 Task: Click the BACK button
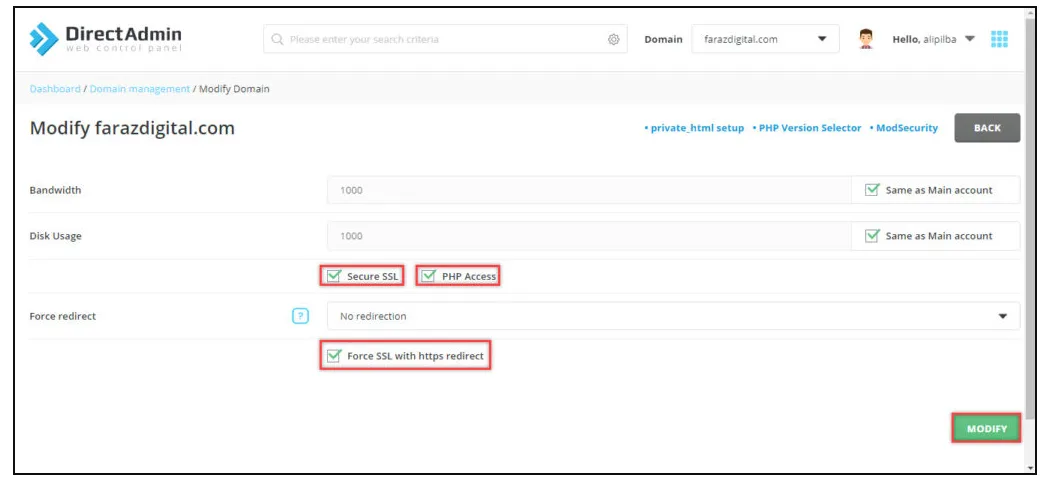(987, 128)
